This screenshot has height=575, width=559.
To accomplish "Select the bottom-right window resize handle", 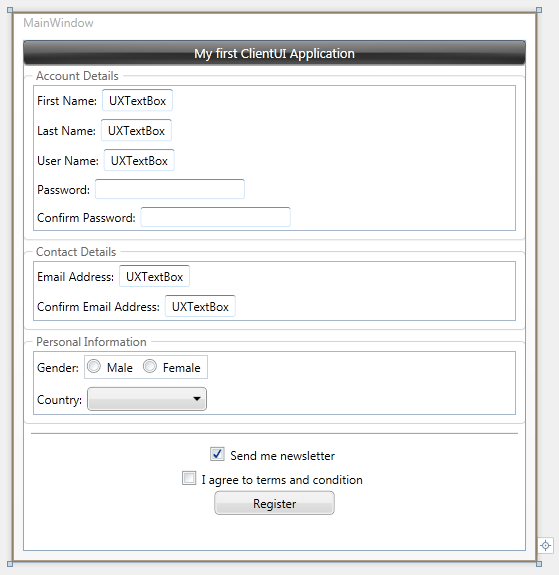I will (539, 564).
